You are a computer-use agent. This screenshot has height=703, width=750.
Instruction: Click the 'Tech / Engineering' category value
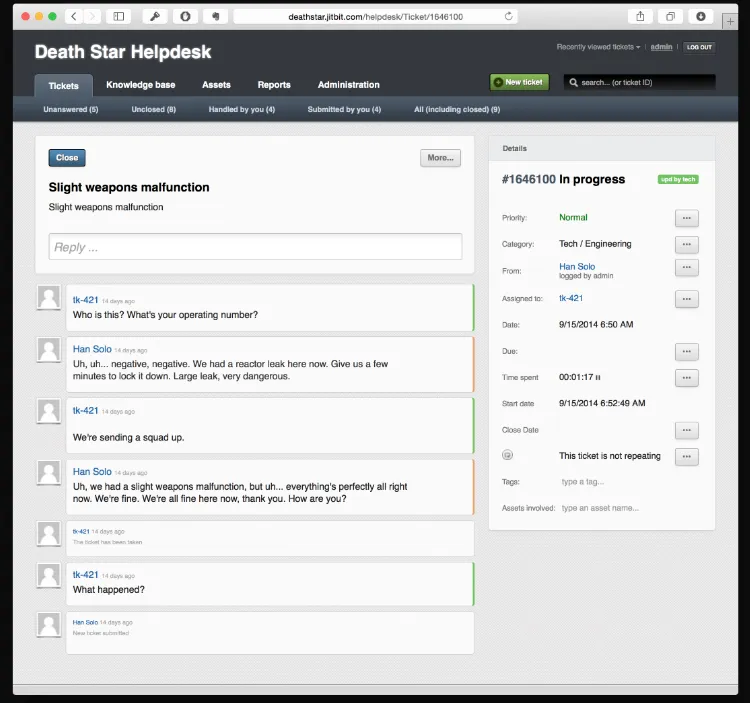pos(595,244)
